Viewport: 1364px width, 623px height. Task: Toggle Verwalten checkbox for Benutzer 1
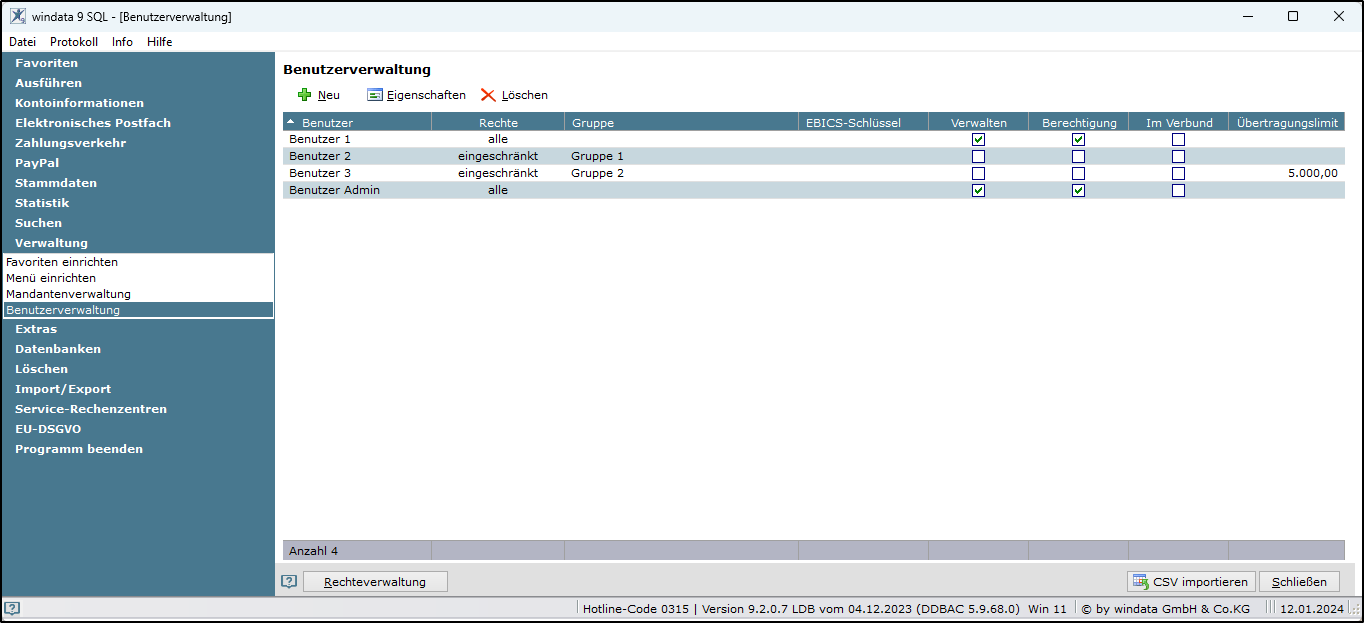[978, 139]
